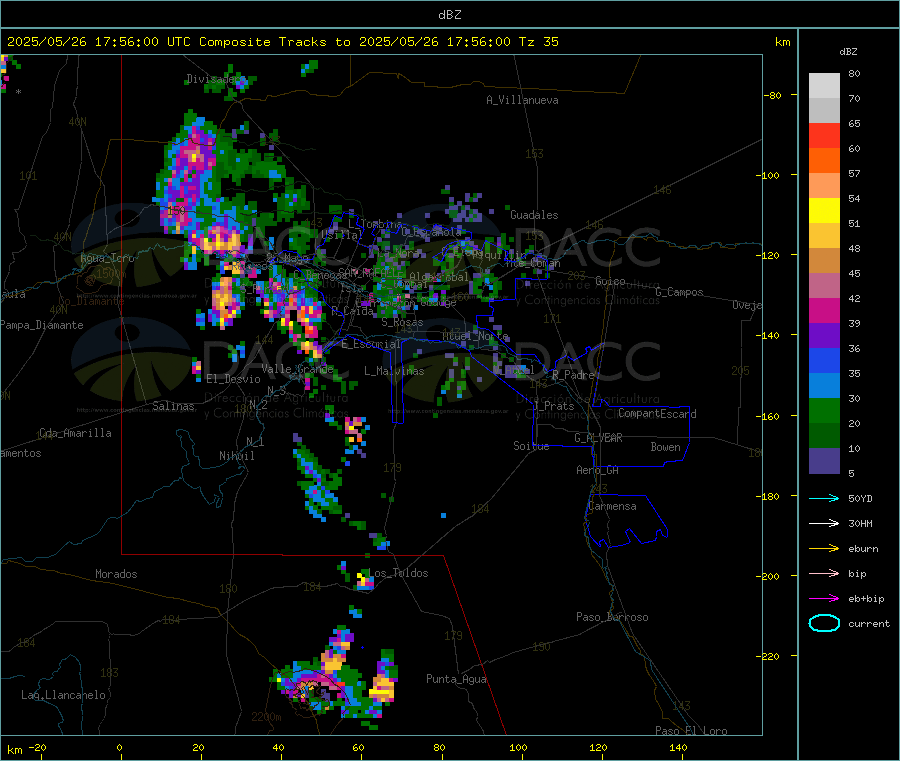Click the 'Paso_Barroso' place label
This screenshot has height=761, width=900.
pyautogui.click(x=612, y=617)
